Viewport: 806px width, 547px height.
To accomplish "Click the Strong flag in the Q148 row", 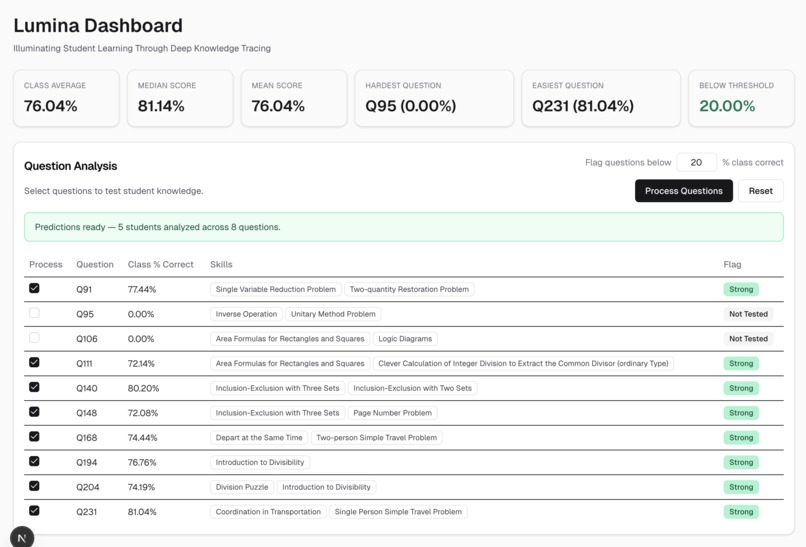I will [x=741, y=413].
